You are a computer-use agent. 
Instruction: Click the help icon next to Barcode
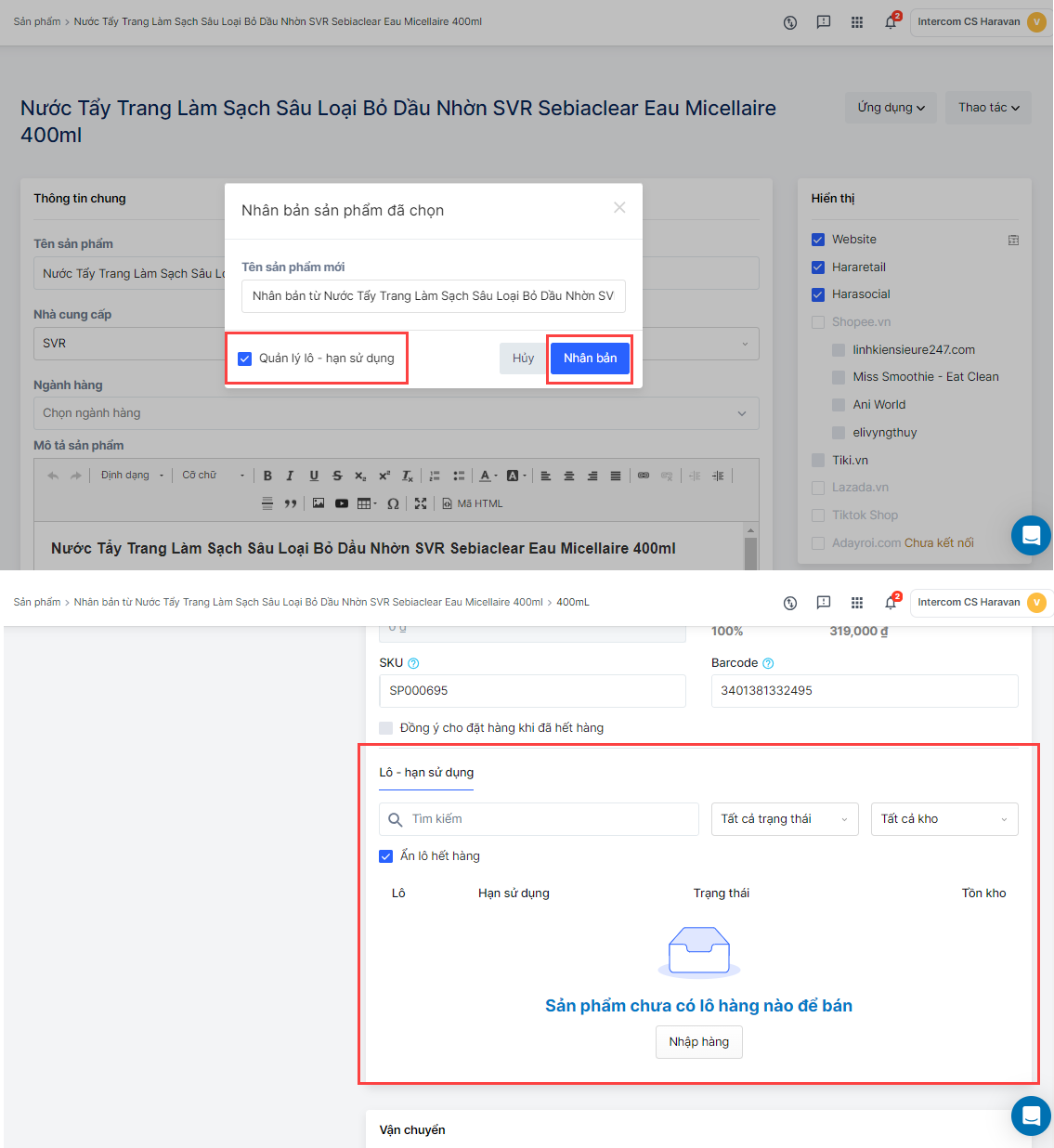coord(768,663)
